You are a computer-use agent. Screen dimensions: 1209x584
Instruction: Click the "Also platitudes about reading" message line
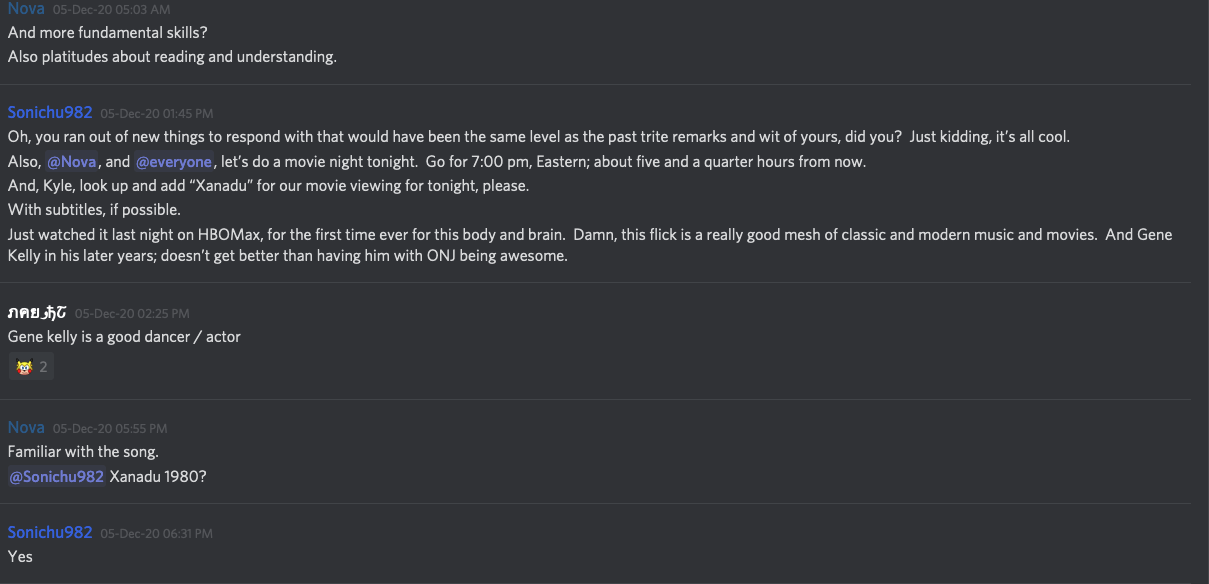172,56
